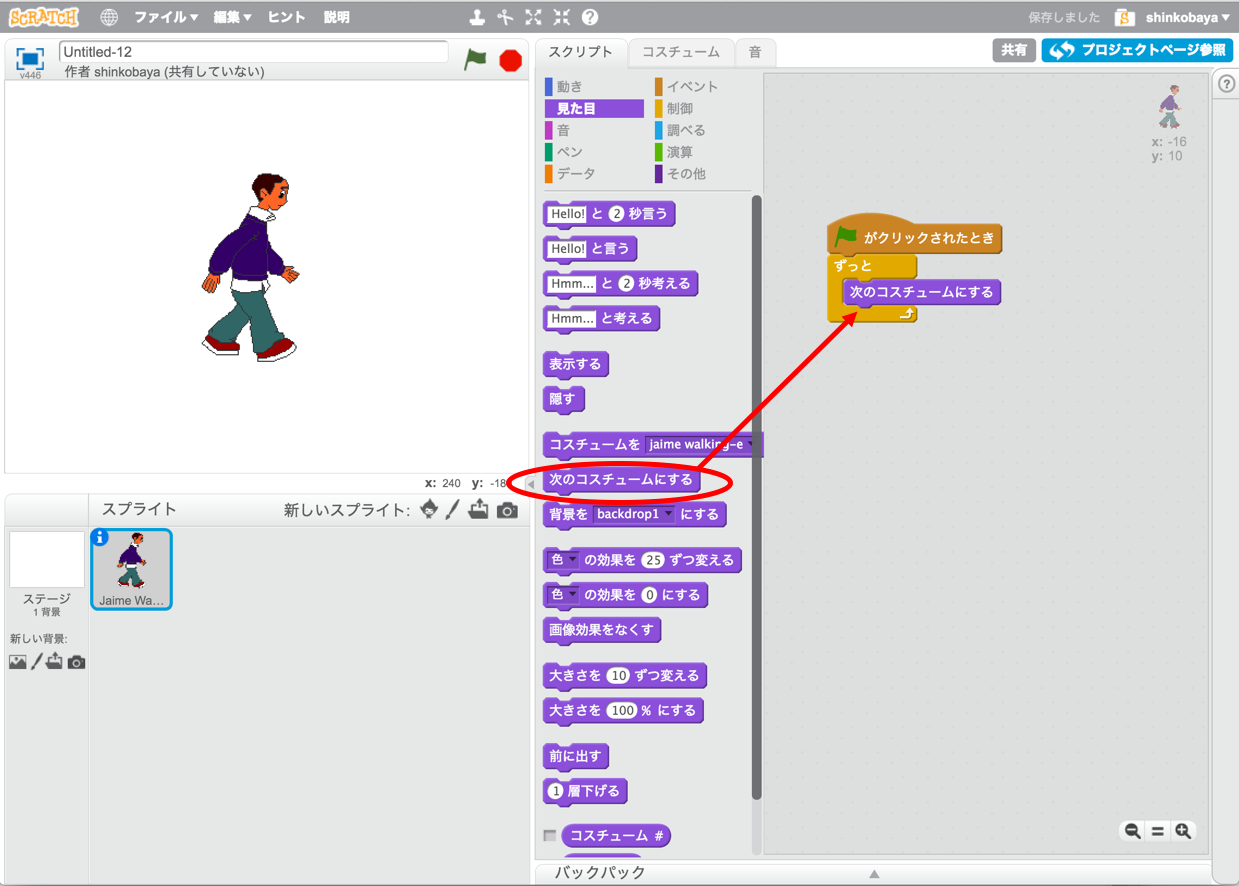The width and height of the screenshot is (1239, 886).
Task: Select the grow sprite tool
Action: click(x=534, y=17)
